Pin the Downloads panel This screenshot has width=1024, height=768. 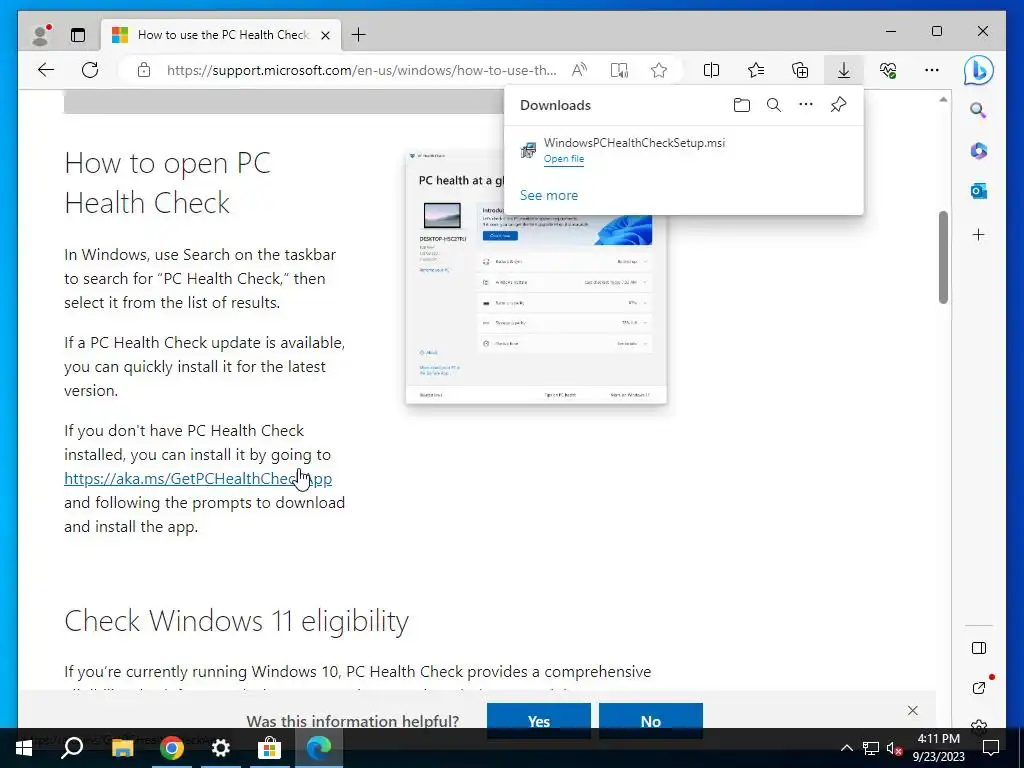(x=839, y=104)
